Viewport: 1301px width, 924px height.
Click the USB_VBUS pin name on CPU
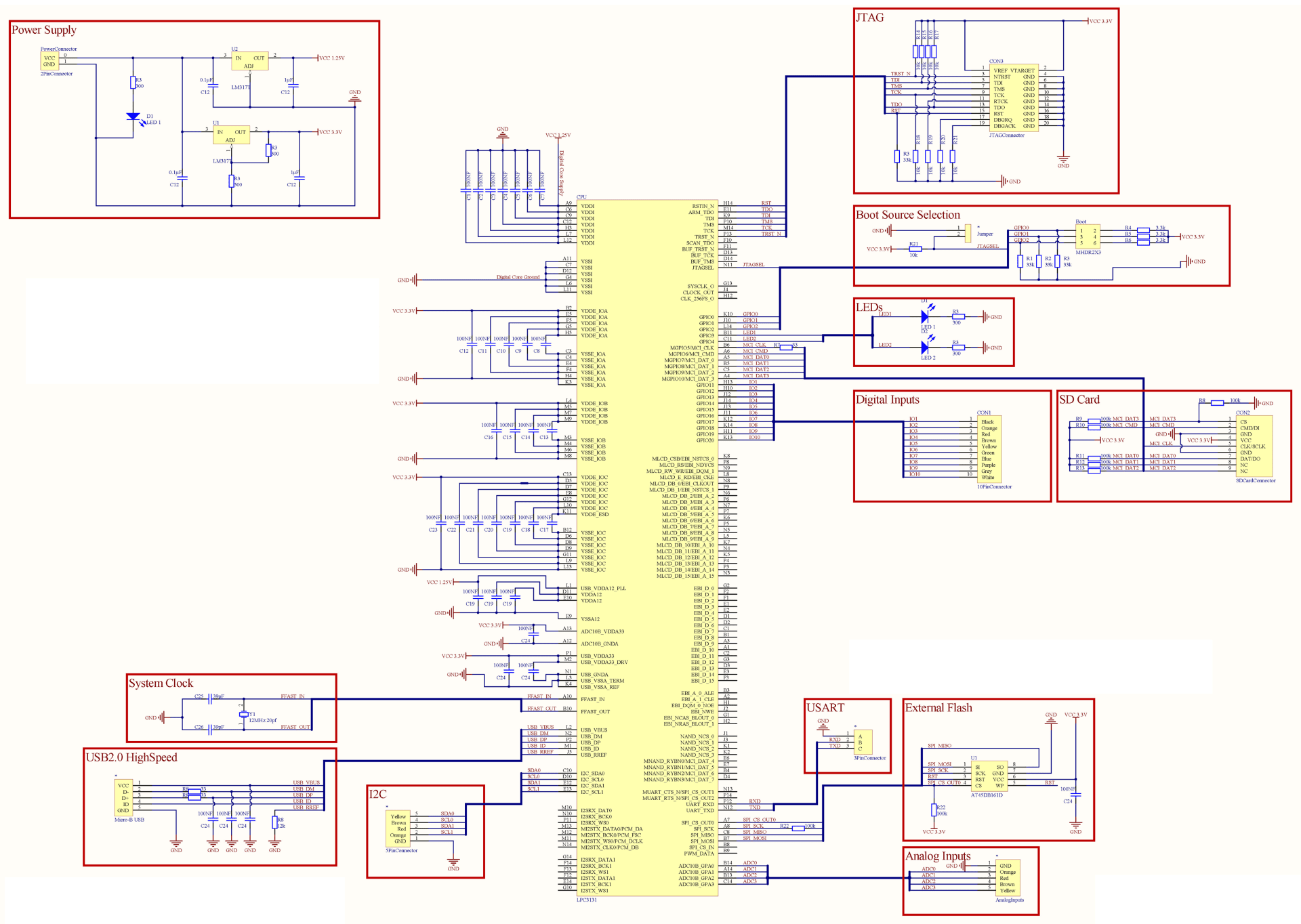tap(594, 730)
